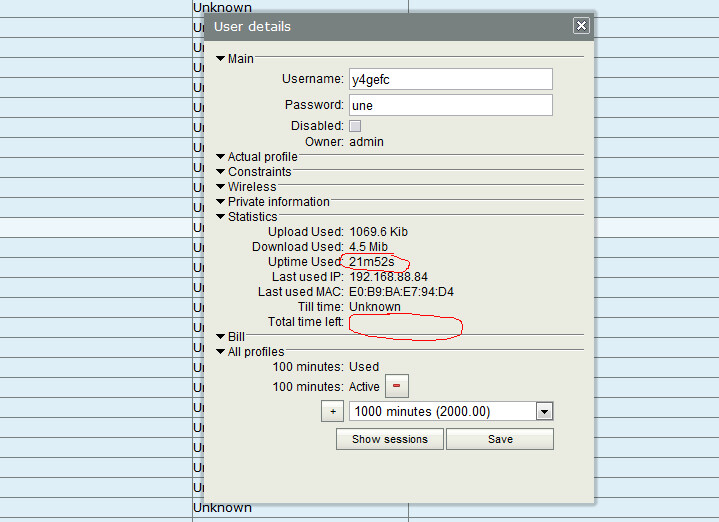Add selected profile with plus button
Viewport: 719px width, 522px height.
[333, 411]
